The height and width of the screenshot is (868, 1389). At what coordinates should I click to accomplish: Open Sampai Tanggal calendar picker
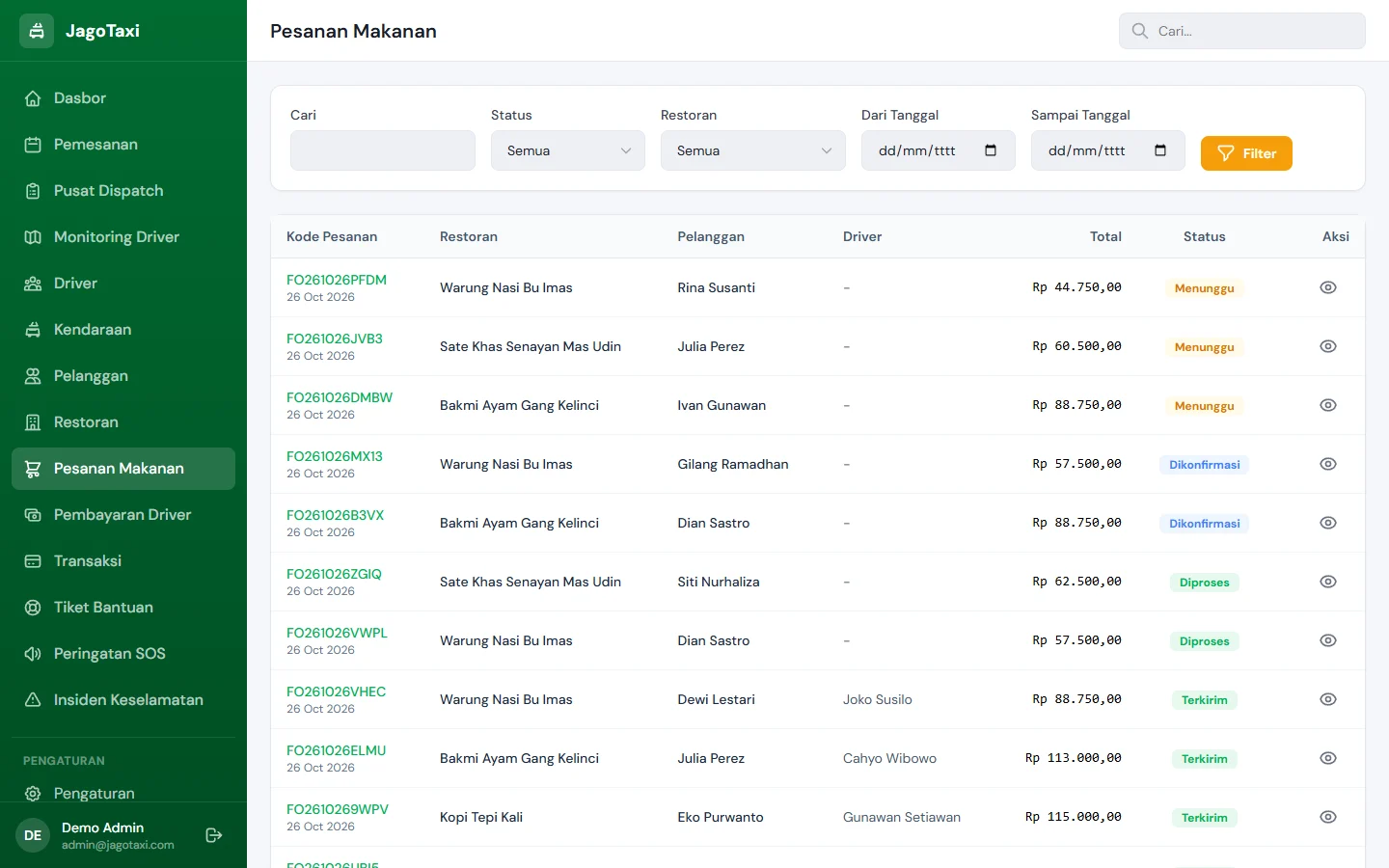1160,150
